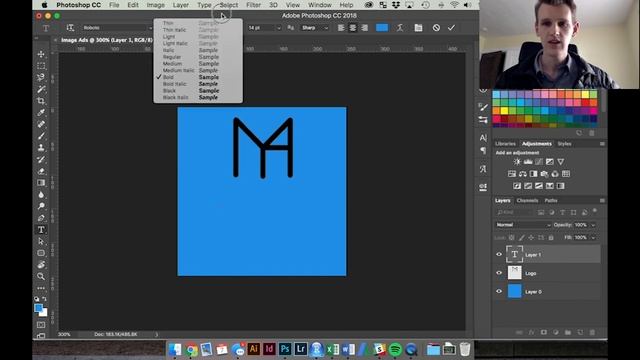Toggle the Character and Paragraph panels
This screenshot has height=360, width=640.
(x=418, y=28)
